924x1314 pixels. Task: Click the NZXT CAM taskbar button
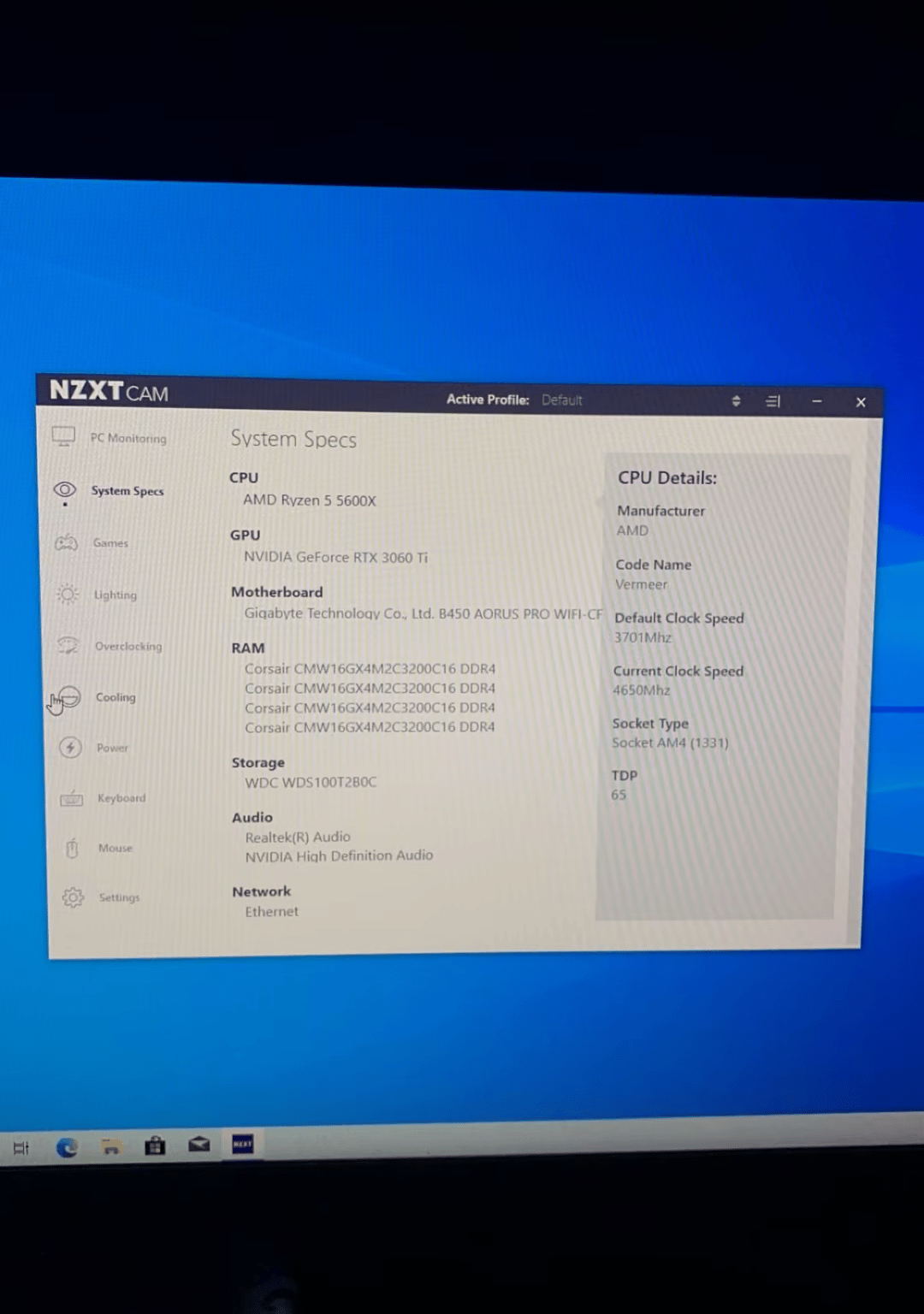tap(243, 1144)
